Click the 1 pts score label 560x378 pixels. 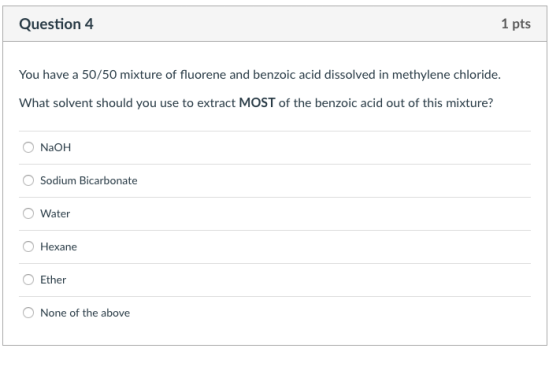pos(516,24)
